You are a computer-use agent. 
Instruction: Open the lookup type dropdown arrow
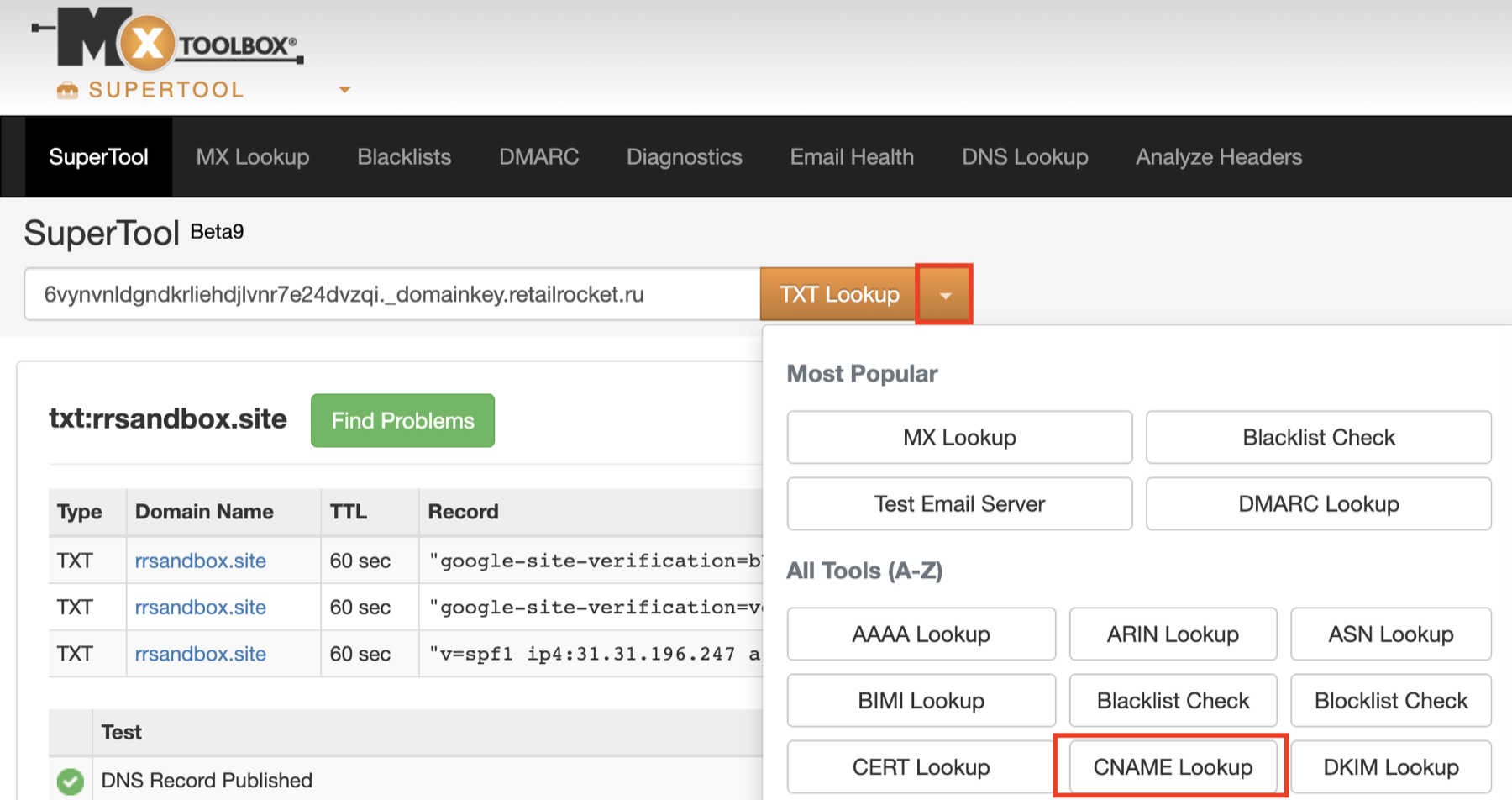tap(945, 295)
